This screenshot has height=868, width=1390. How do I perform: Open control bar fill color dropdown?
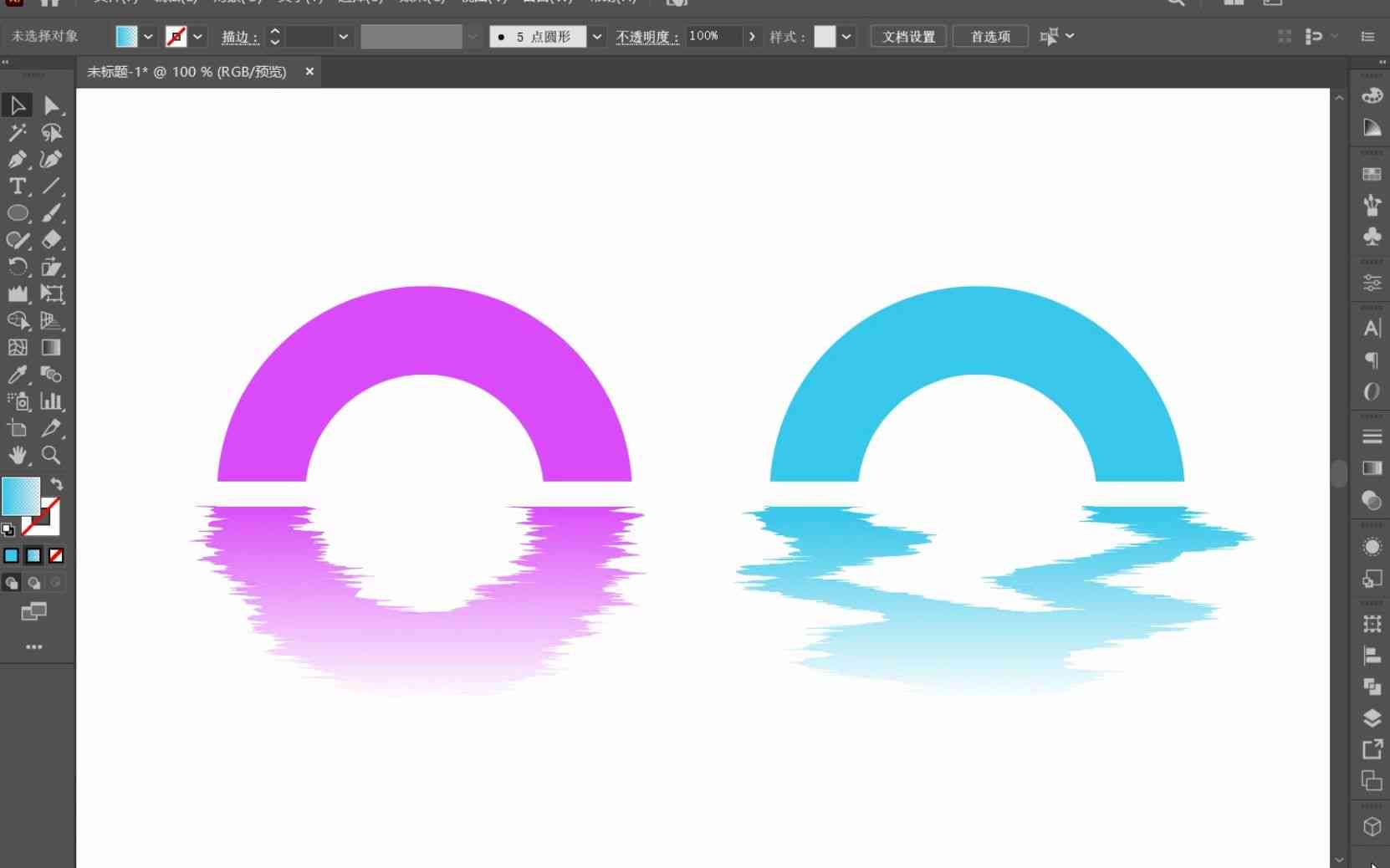(x=148, y=37)
